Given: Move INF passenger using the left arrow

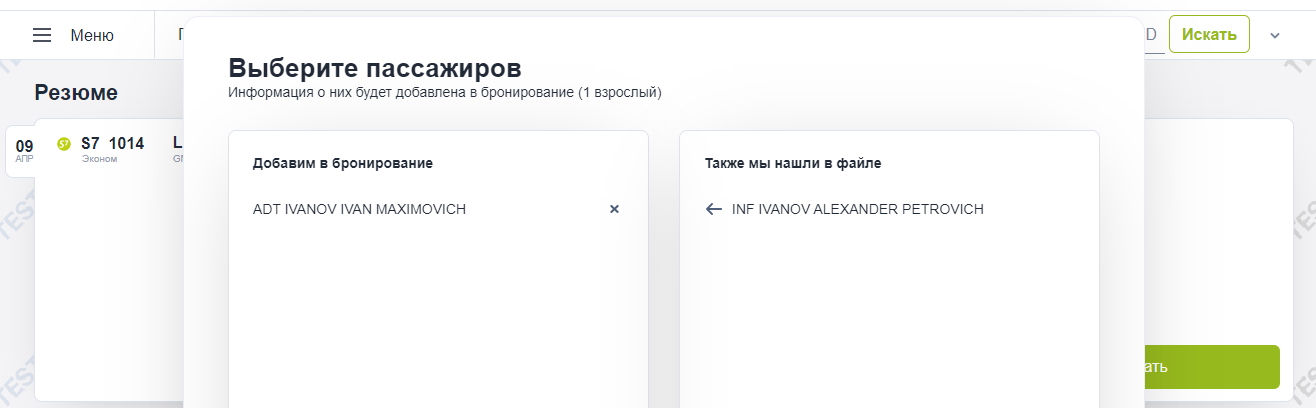Looking at the screenshot, I should [x=713, y=209].
